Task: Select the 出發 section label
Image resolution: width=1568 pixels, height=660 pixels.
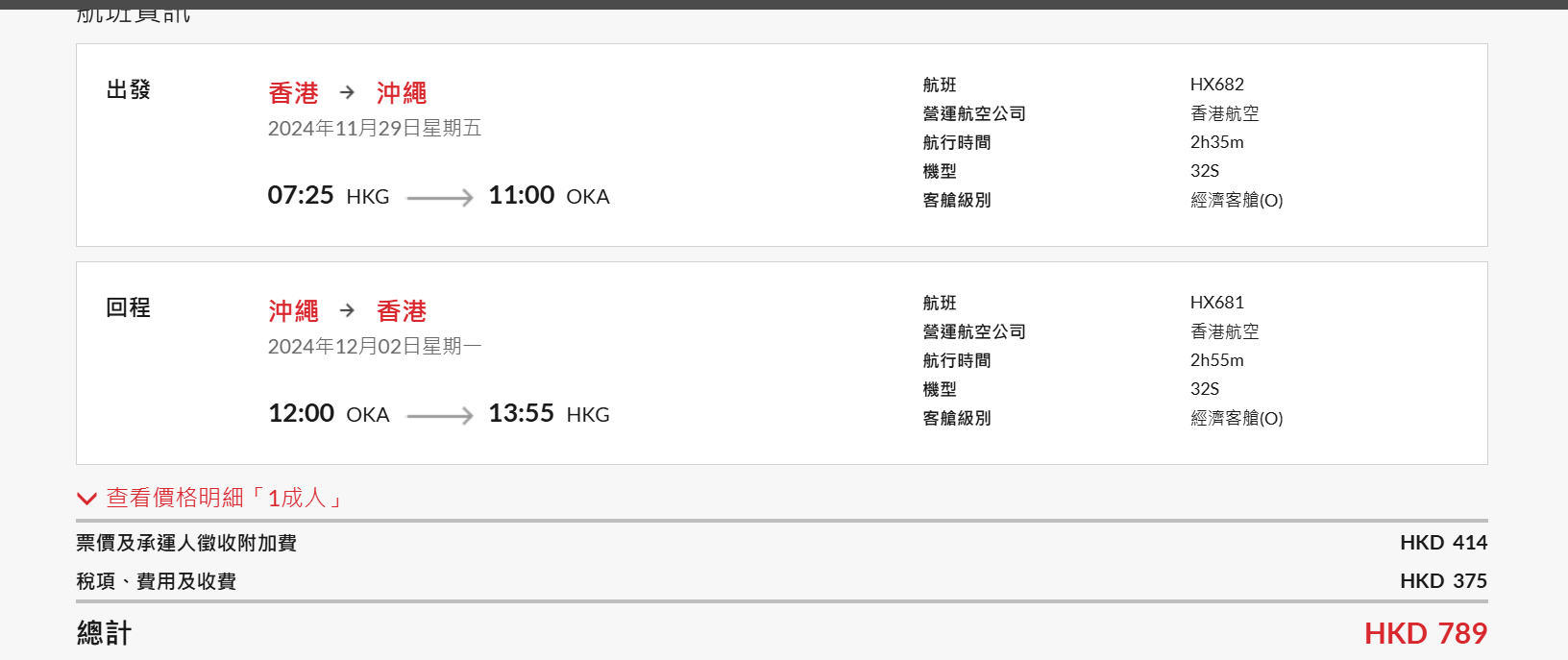Action: coord(128,90)
